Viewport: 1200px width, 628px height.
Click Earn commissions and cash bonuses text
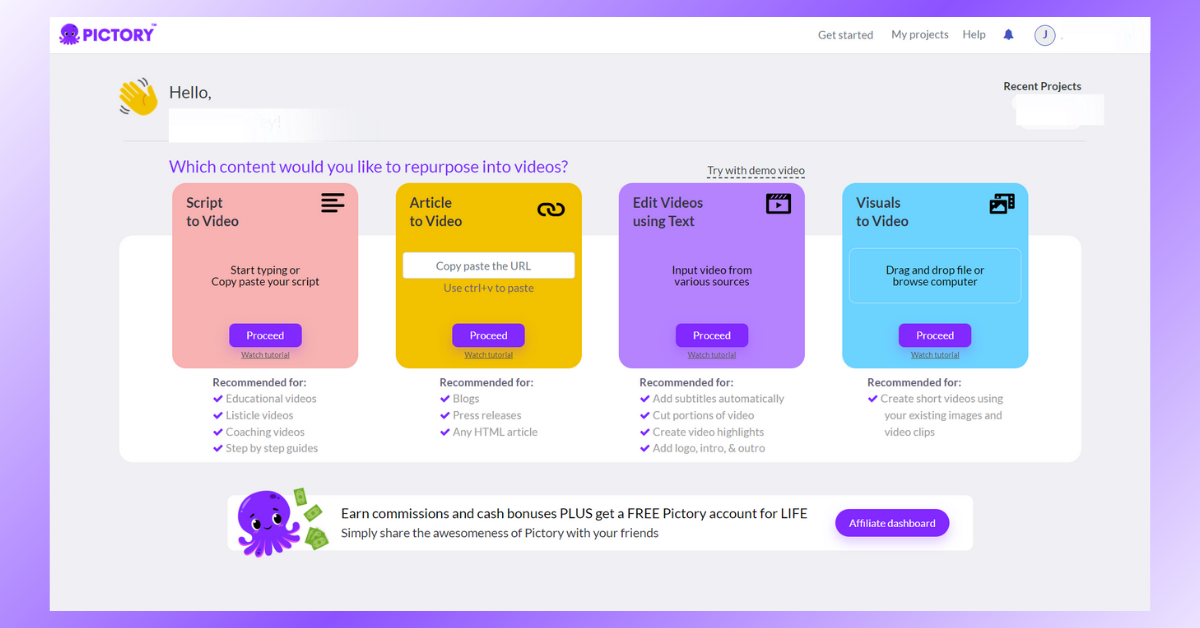(574, 514)
